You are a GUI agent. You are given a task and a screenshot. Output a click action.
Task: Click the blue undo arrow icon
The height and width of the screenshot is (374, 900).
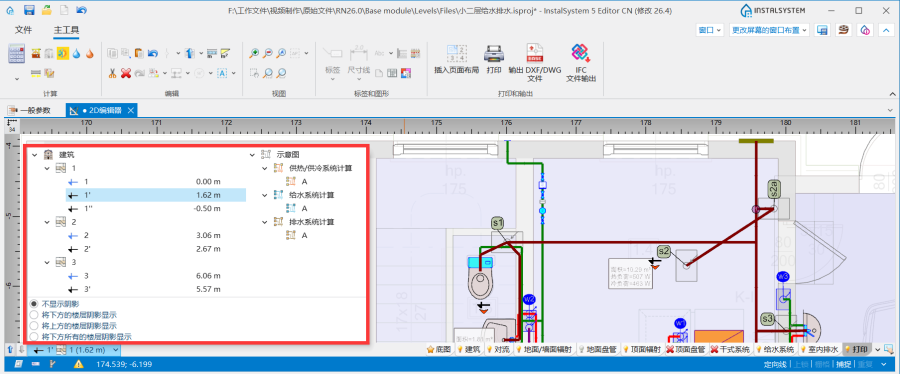pyautogui.click(x=153, y=53)
